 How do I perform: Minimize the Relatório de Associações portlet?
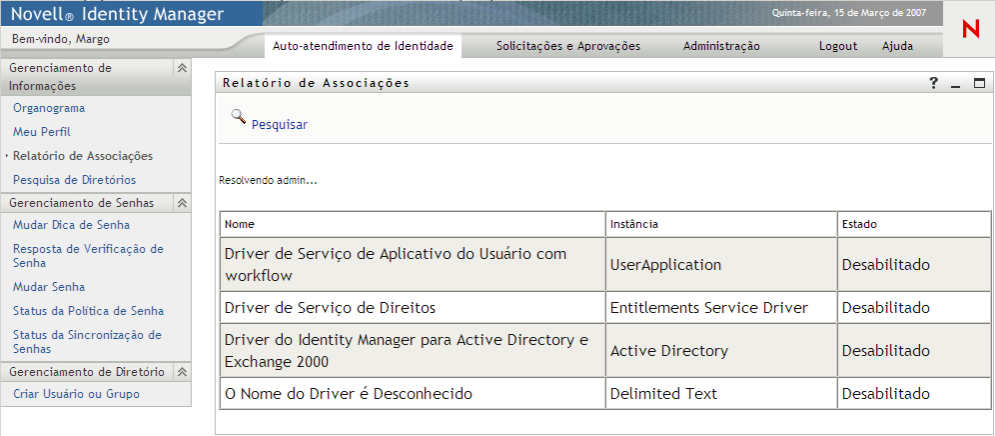956,84
